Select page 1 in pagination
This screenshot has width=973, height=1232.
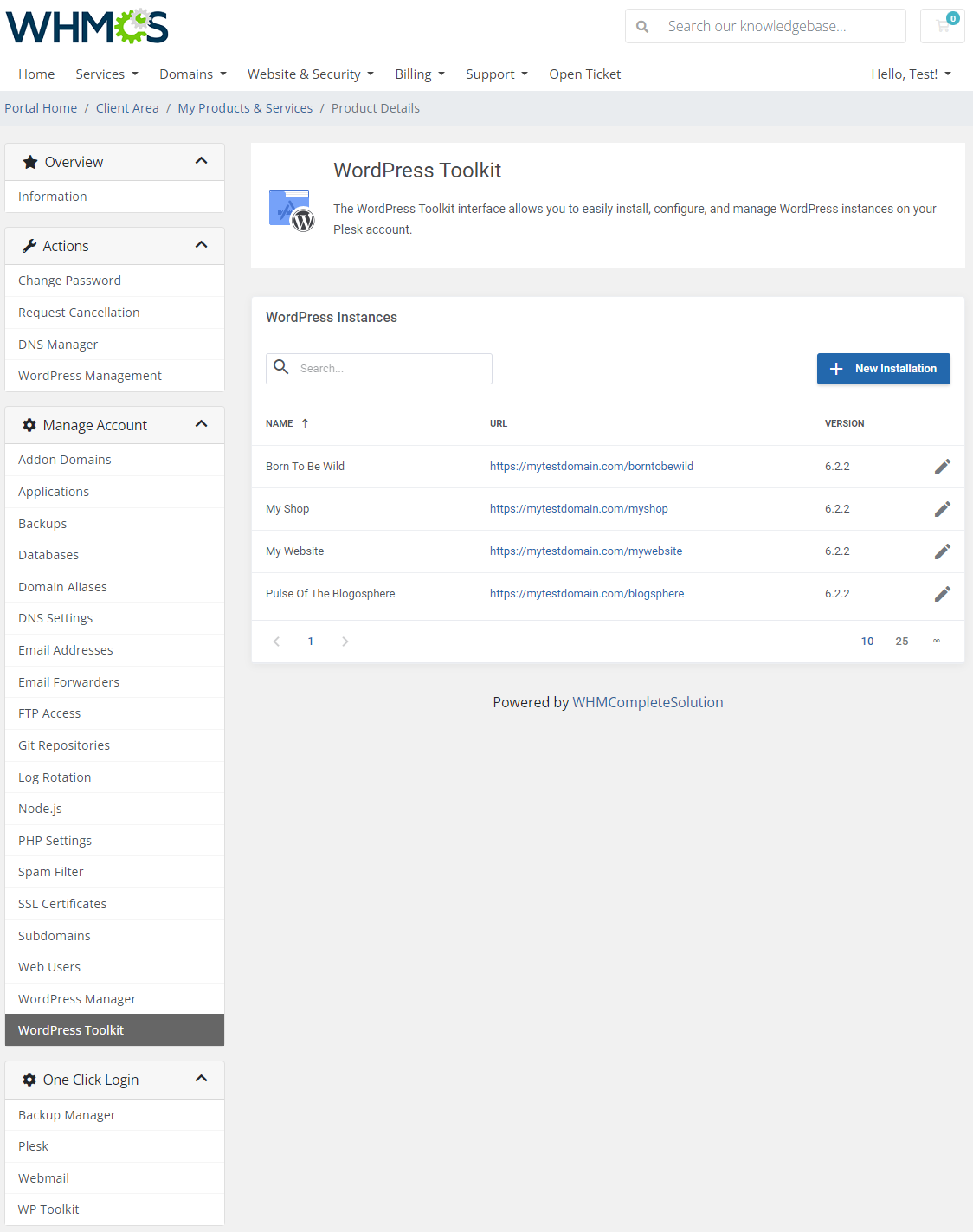point(311,642)
